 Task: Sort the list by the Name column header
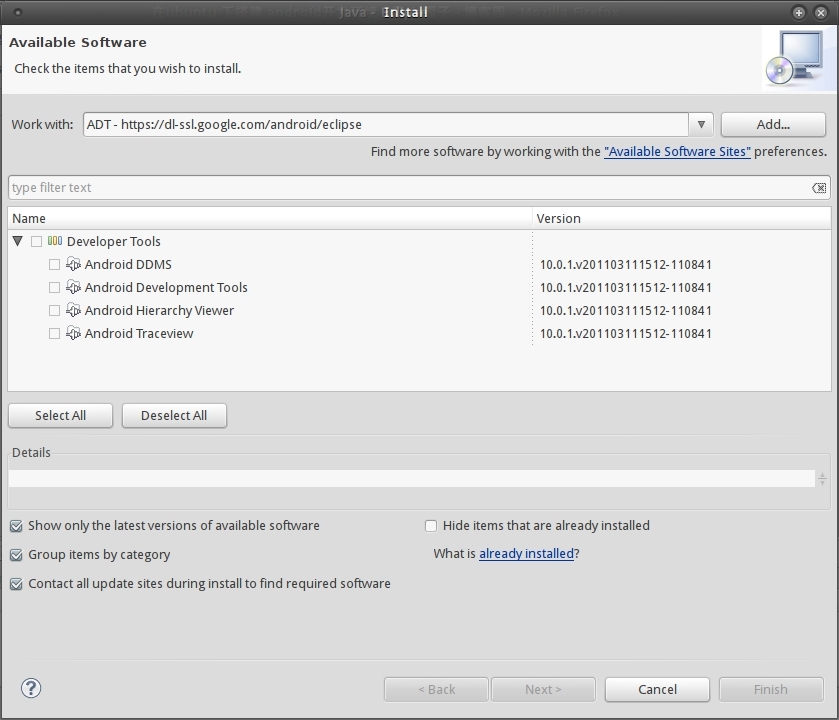270,218
